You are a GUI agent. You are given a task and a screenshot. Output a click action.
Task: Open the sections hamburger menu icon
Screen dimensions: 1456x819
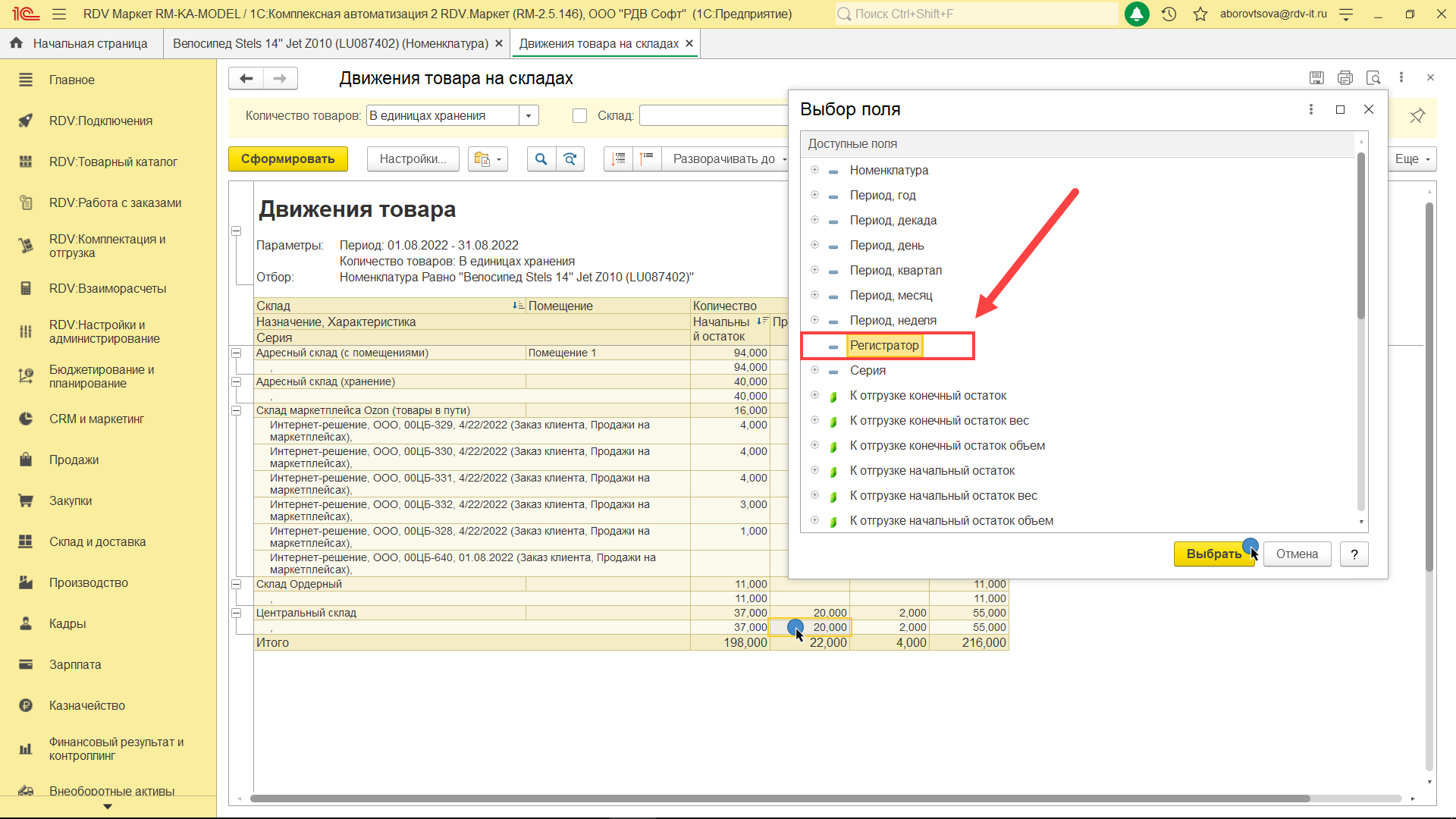59,14
